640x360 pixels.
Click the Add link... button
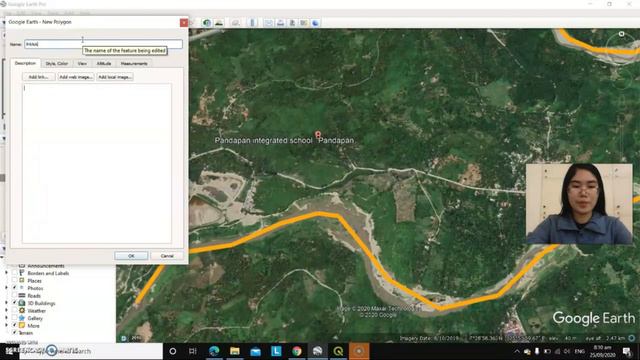point(38,77)
